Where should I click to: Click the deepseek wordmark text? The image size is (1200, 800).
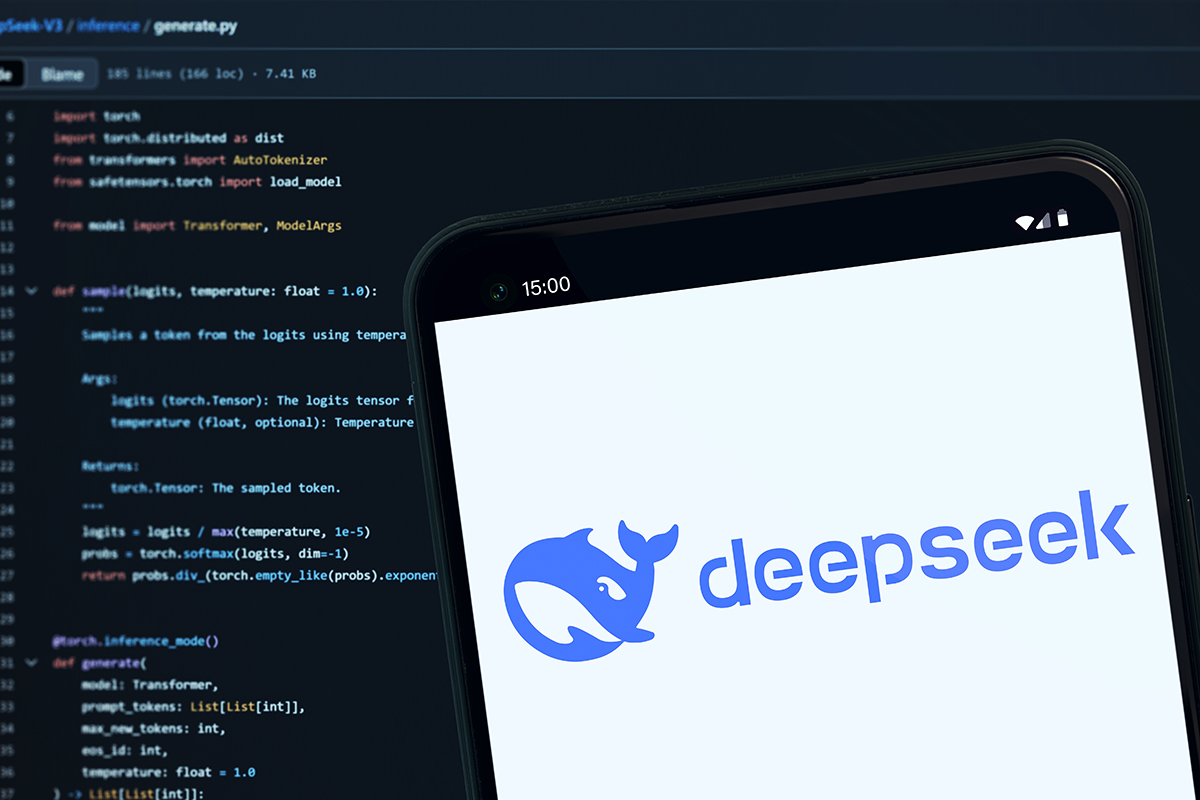915,553
